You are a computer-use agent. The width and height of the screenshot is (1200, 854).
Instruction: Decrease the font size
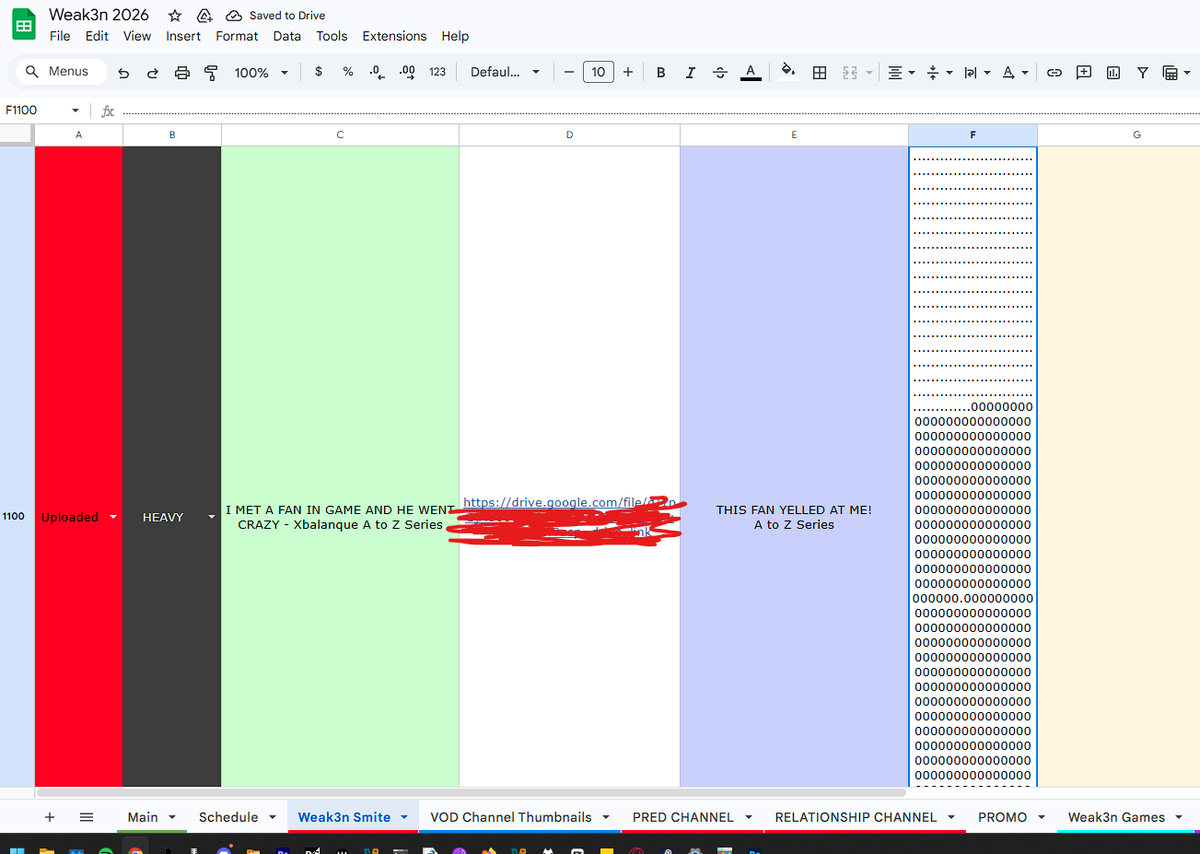(568, 72)
